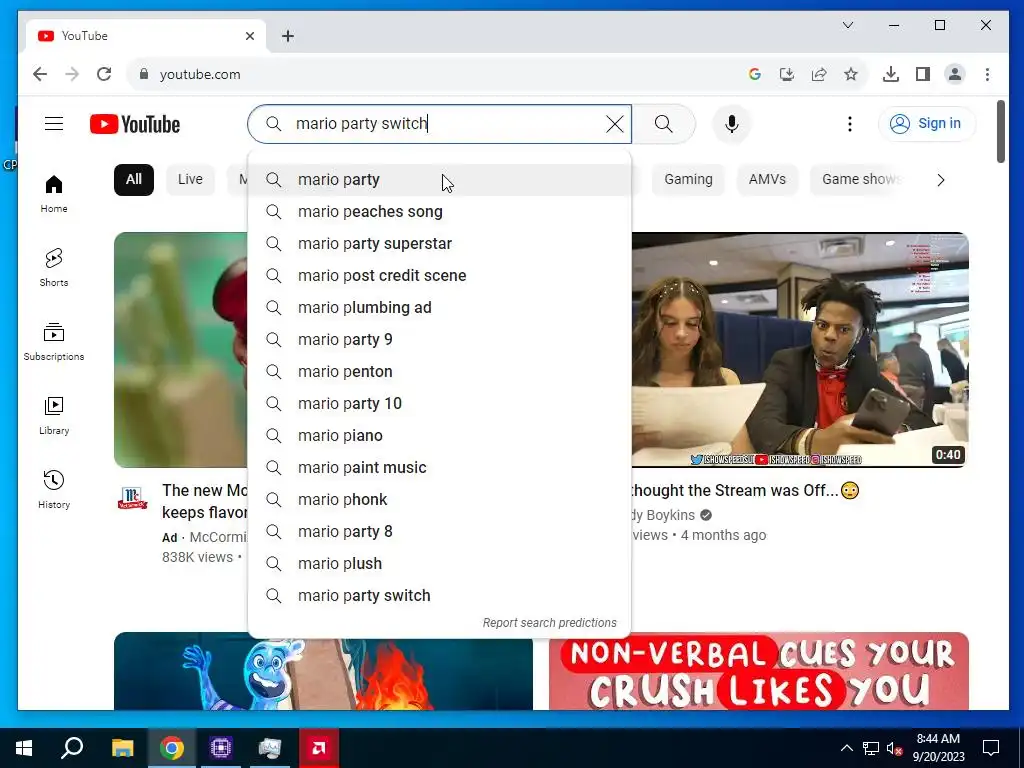Choose suggestion "mario party superstar"

click(x=440, y=244)
